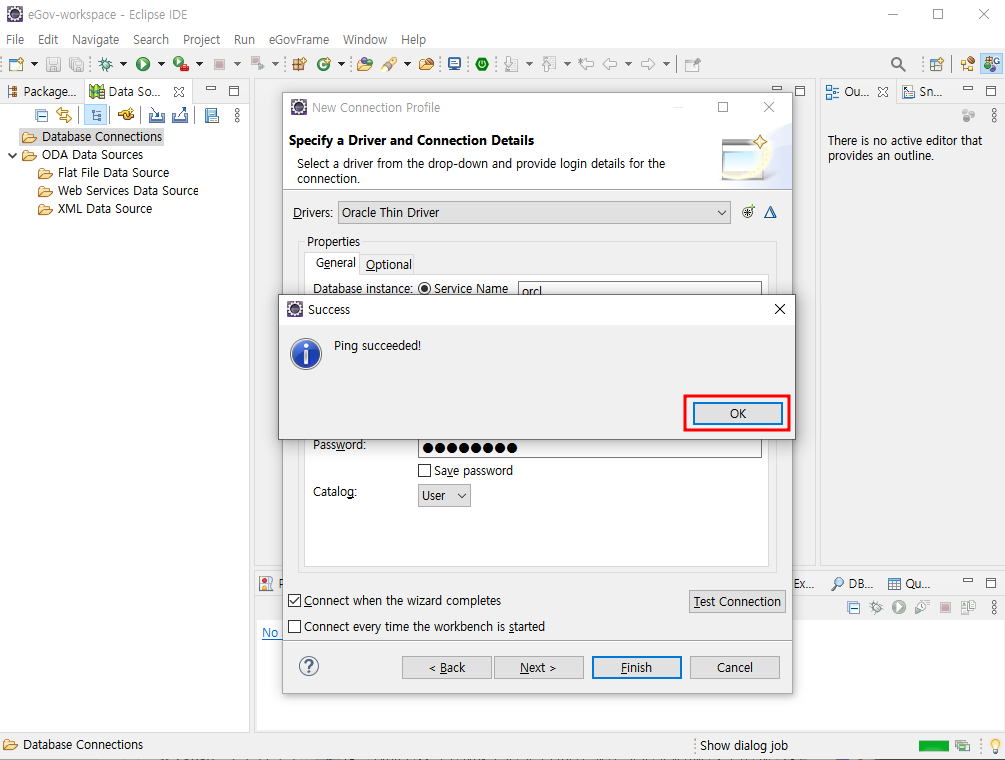Click New Driver Definition icon beside Drivers
This screenshot has width=1005, height=760.
748,212
